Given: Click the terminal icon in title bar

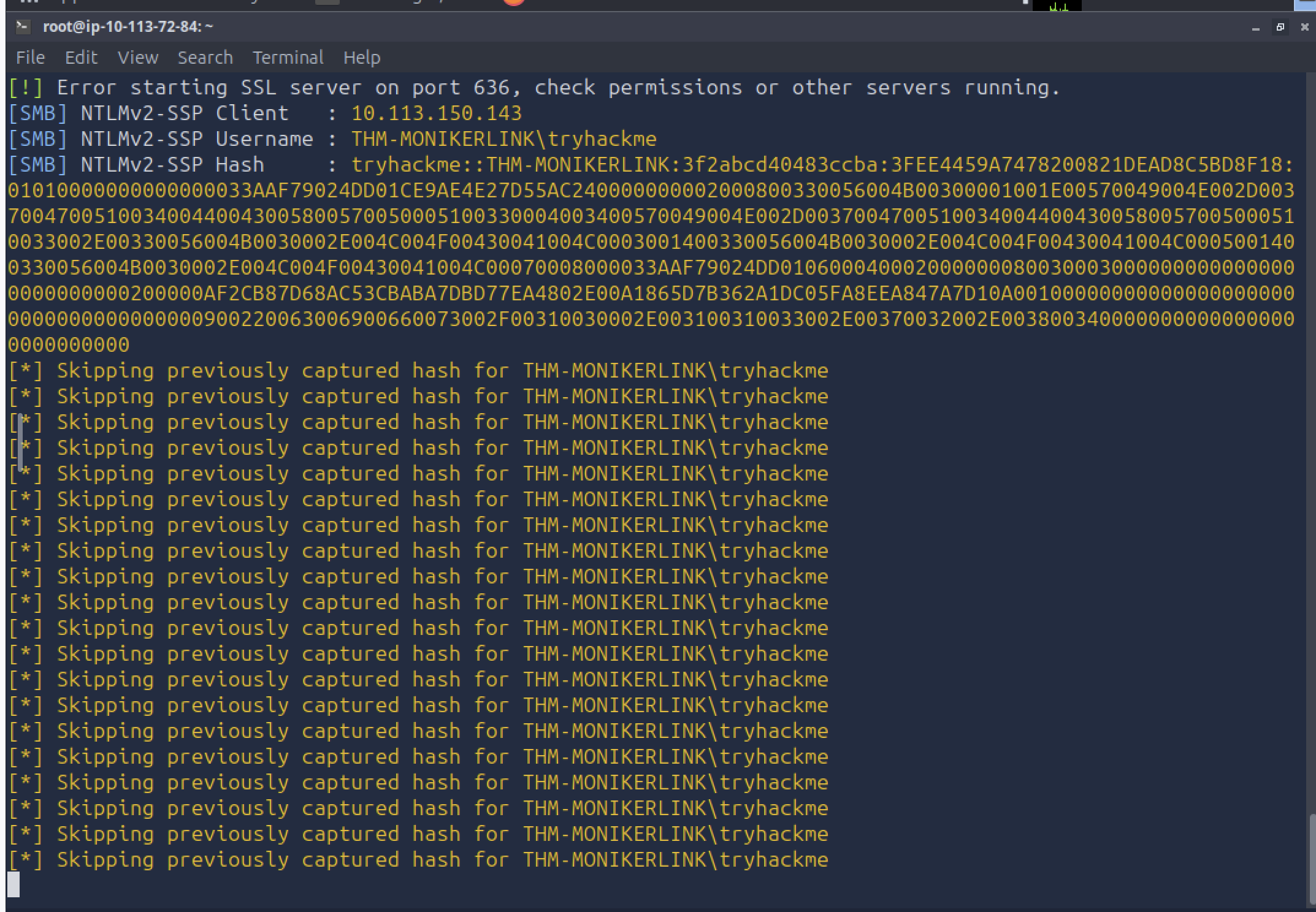Looking at the screenshot, I should [23, 26].
